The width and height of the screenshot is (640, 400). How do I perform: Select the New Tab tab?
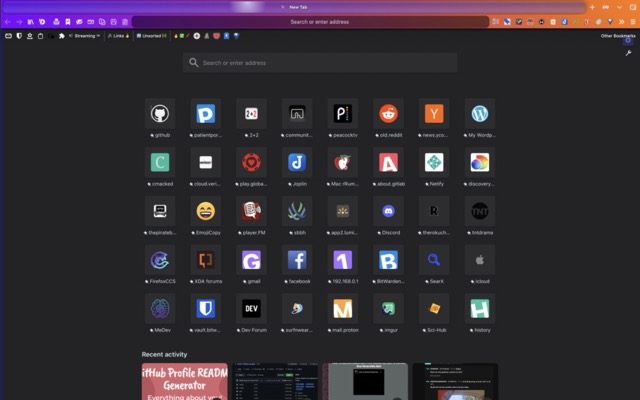tap(294, 7)
